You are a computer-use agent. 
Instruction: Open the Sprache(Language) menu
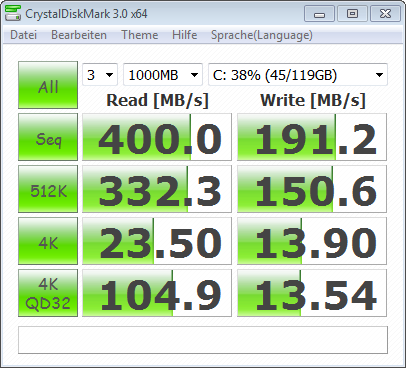click(x=262, y=35)
